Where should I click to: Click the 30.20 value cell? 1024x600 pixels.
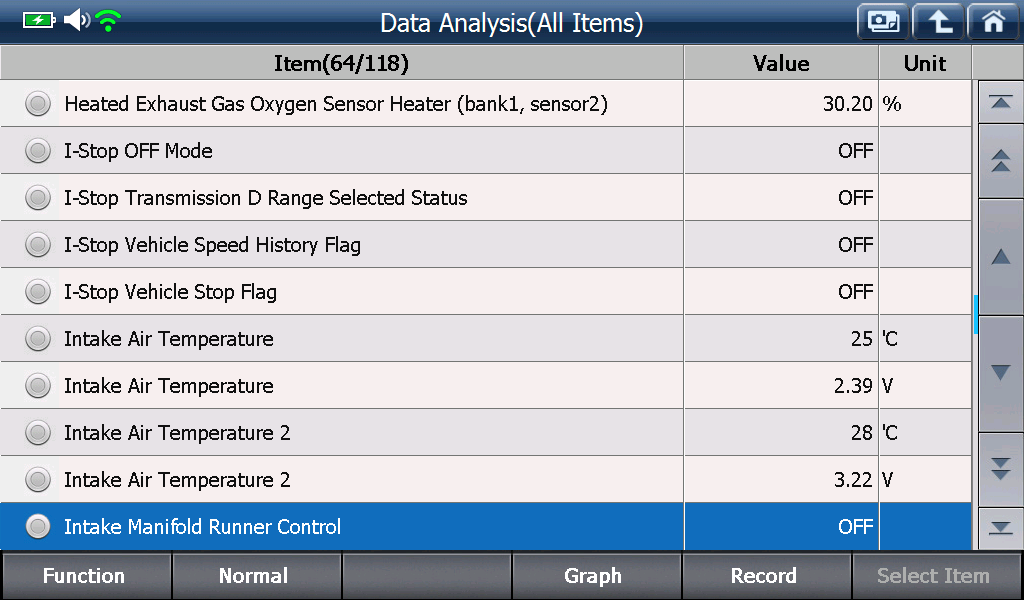coord(781,104)
